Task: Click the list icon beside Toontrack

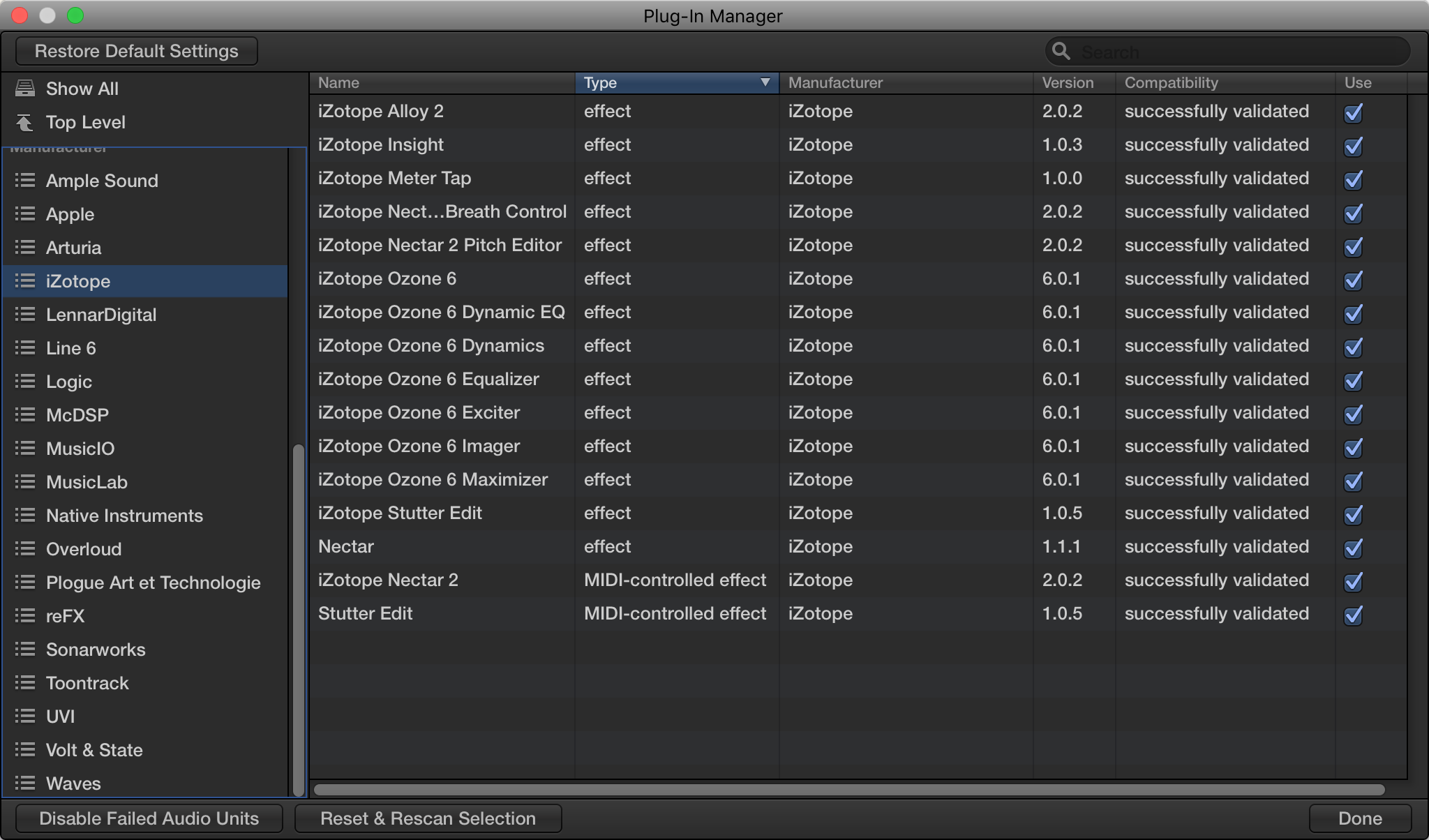Action: [25, 682]
